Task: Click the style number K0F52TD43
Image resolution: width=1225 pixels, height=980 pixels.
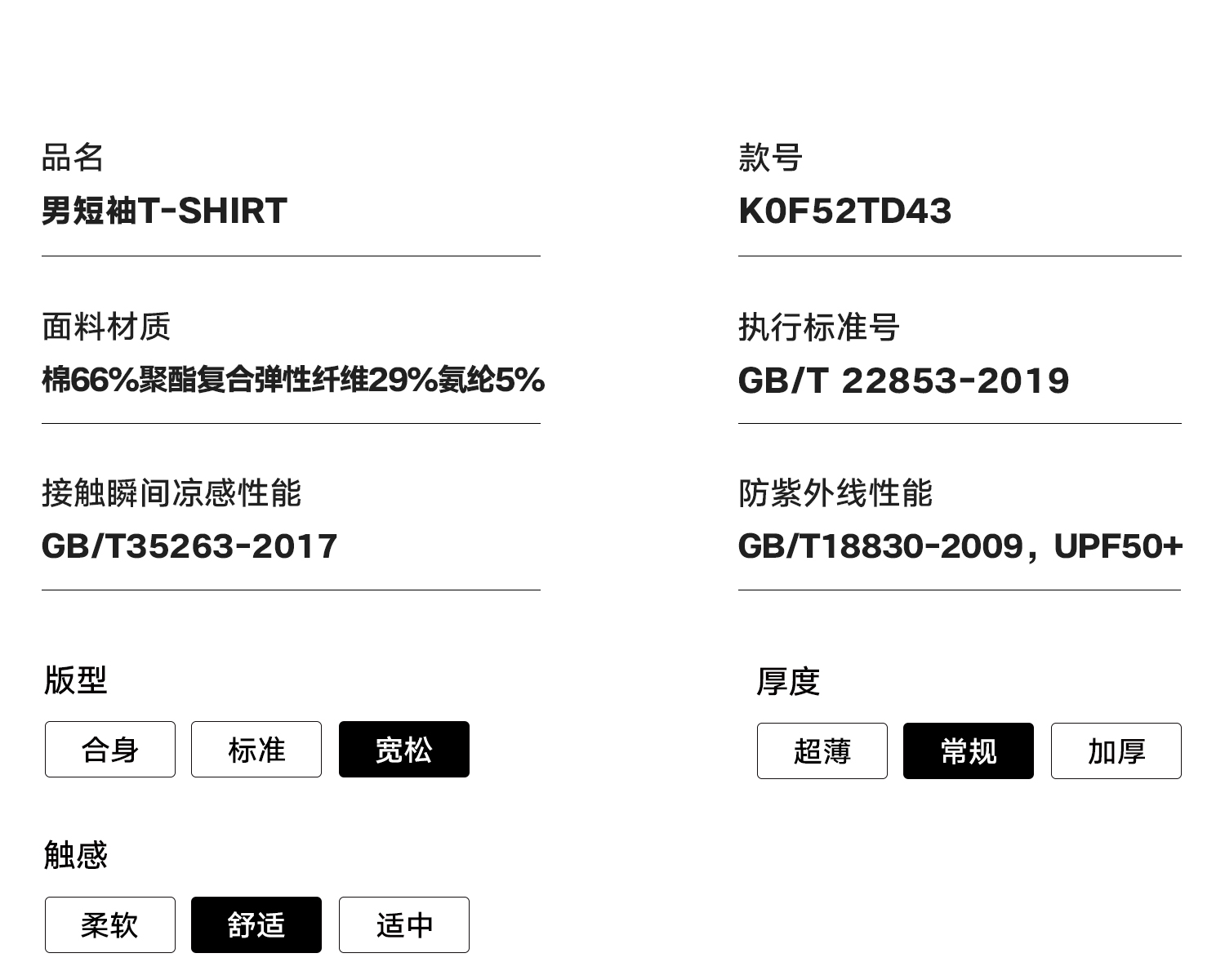Action: tap(844, 211)
